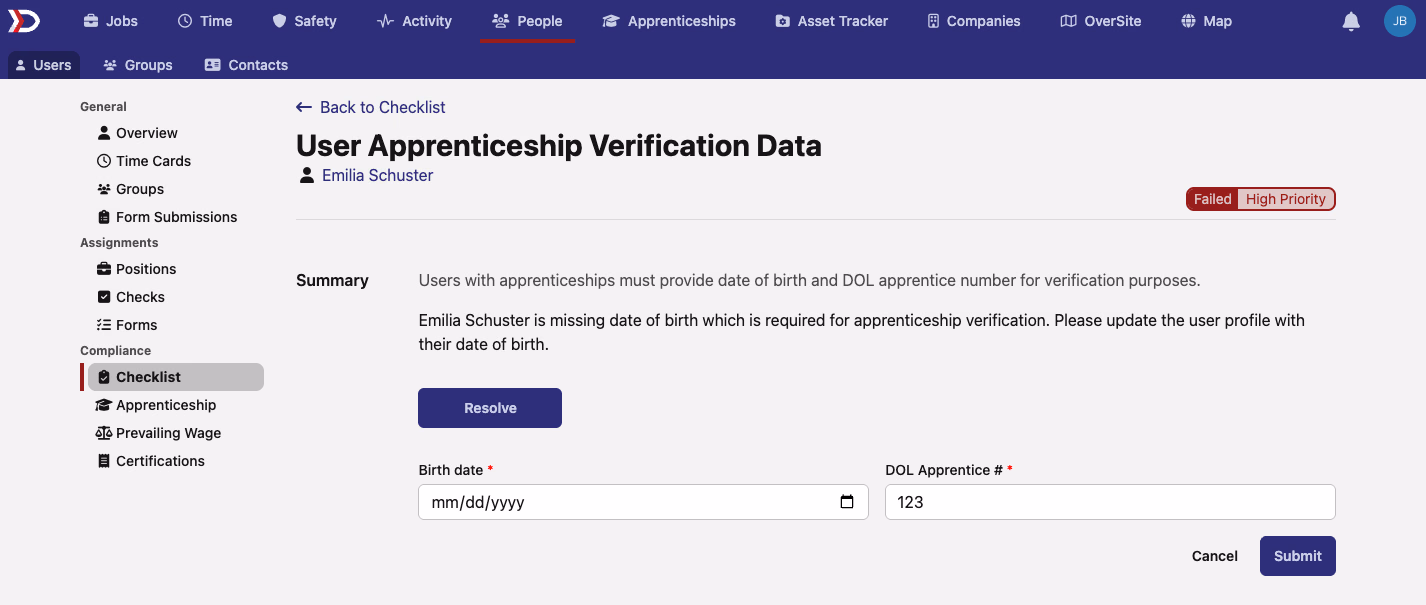The height and width of the screenshot is (605, 1426).
Task: Open the Map section
Action: 1206,21
